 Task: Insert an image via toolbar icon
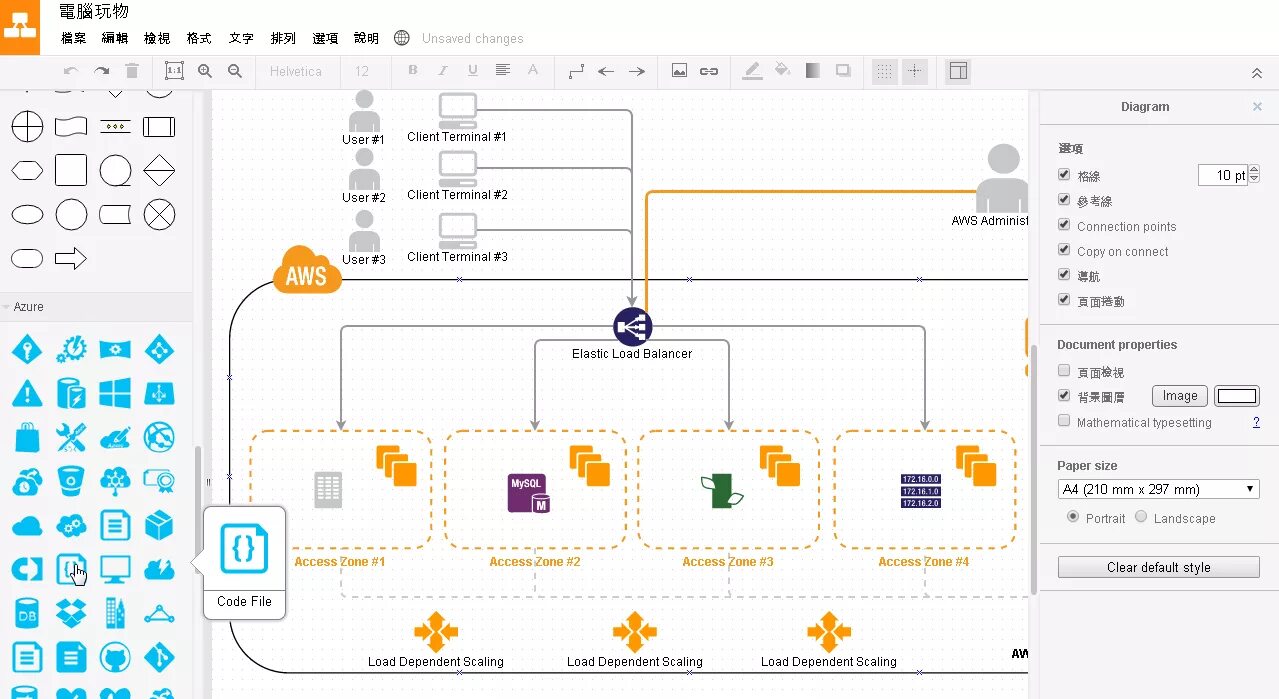pyautogui.click(x=679, y=71)
